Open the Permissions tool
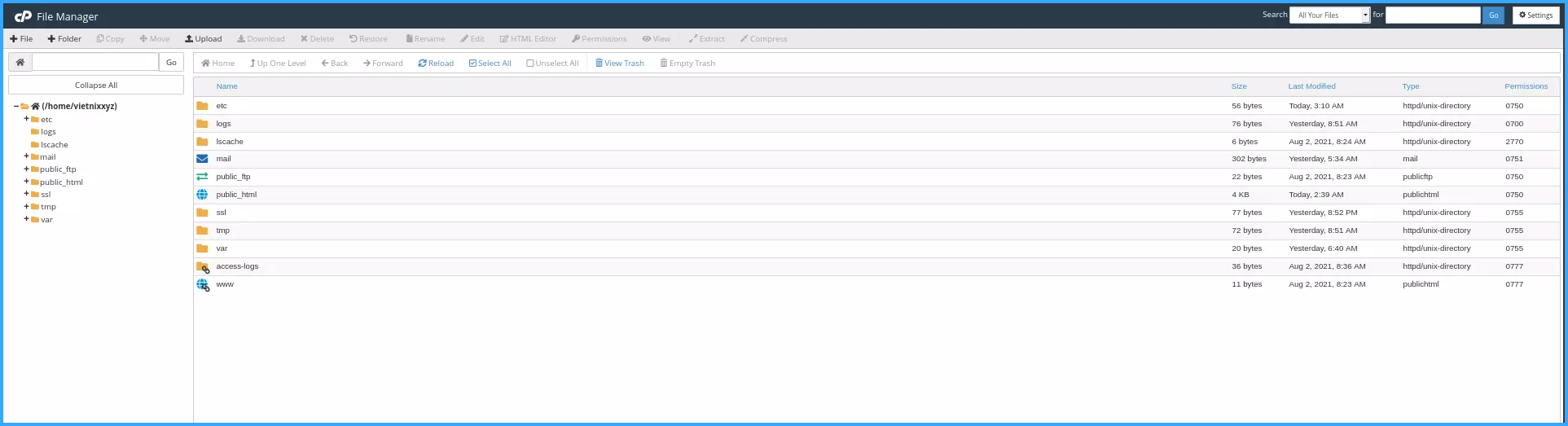This screenshot has height=426, width=1568. [x=599, y=39]
